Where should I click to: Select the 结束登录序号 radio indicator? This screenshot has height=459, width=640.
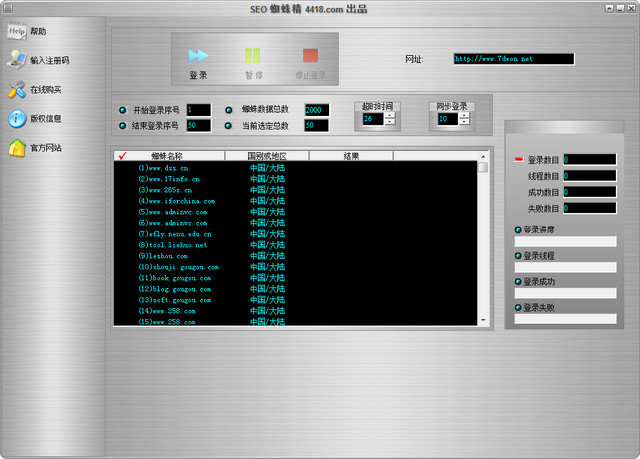pyautogui.click(x=122, y=126)
